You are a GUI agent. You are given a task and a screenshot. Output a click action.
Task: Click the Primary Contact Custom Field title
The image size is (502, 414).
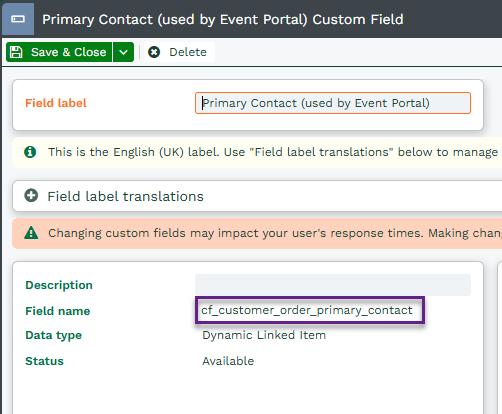223,19
